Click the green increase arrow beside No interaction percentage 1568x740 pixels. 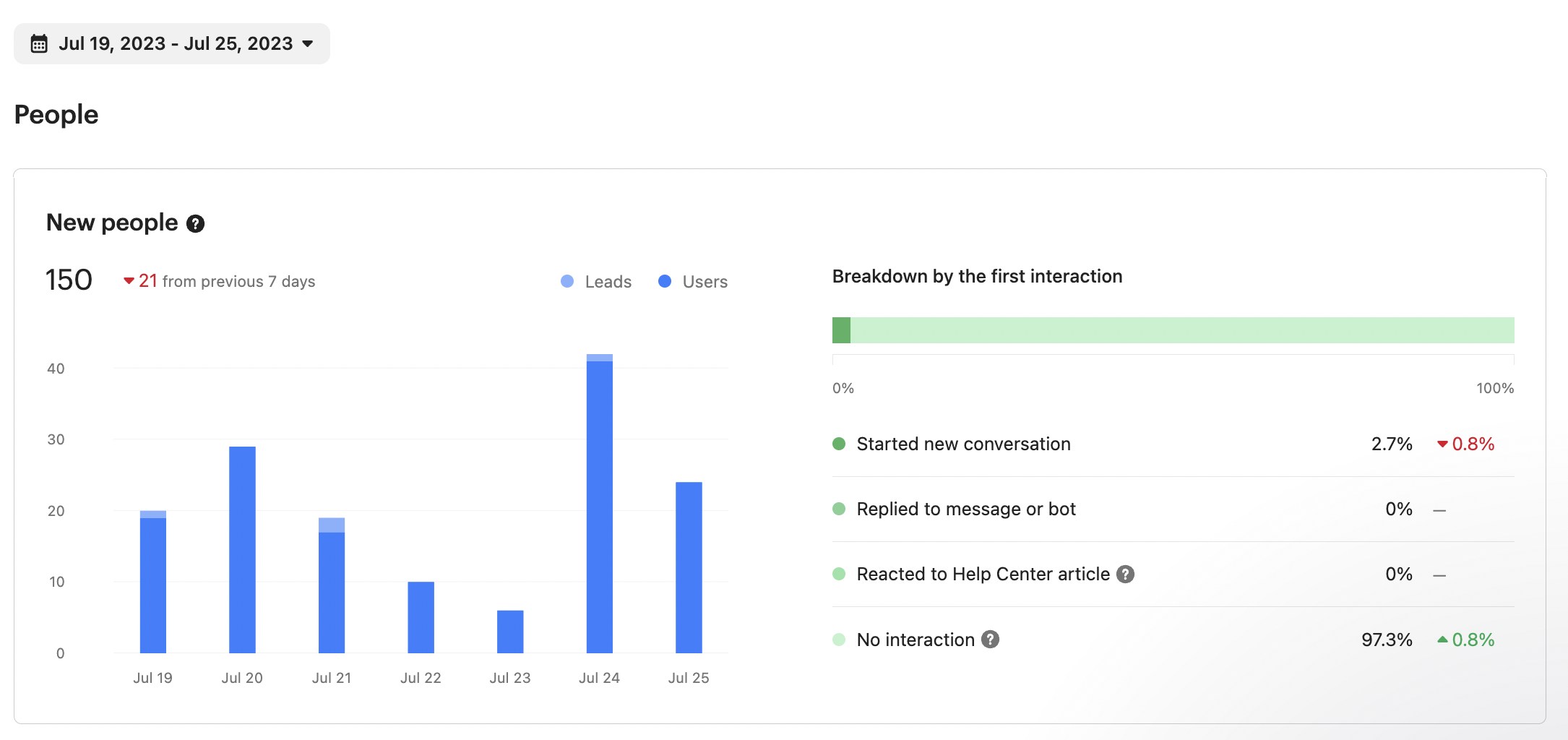pos(1442,640)
